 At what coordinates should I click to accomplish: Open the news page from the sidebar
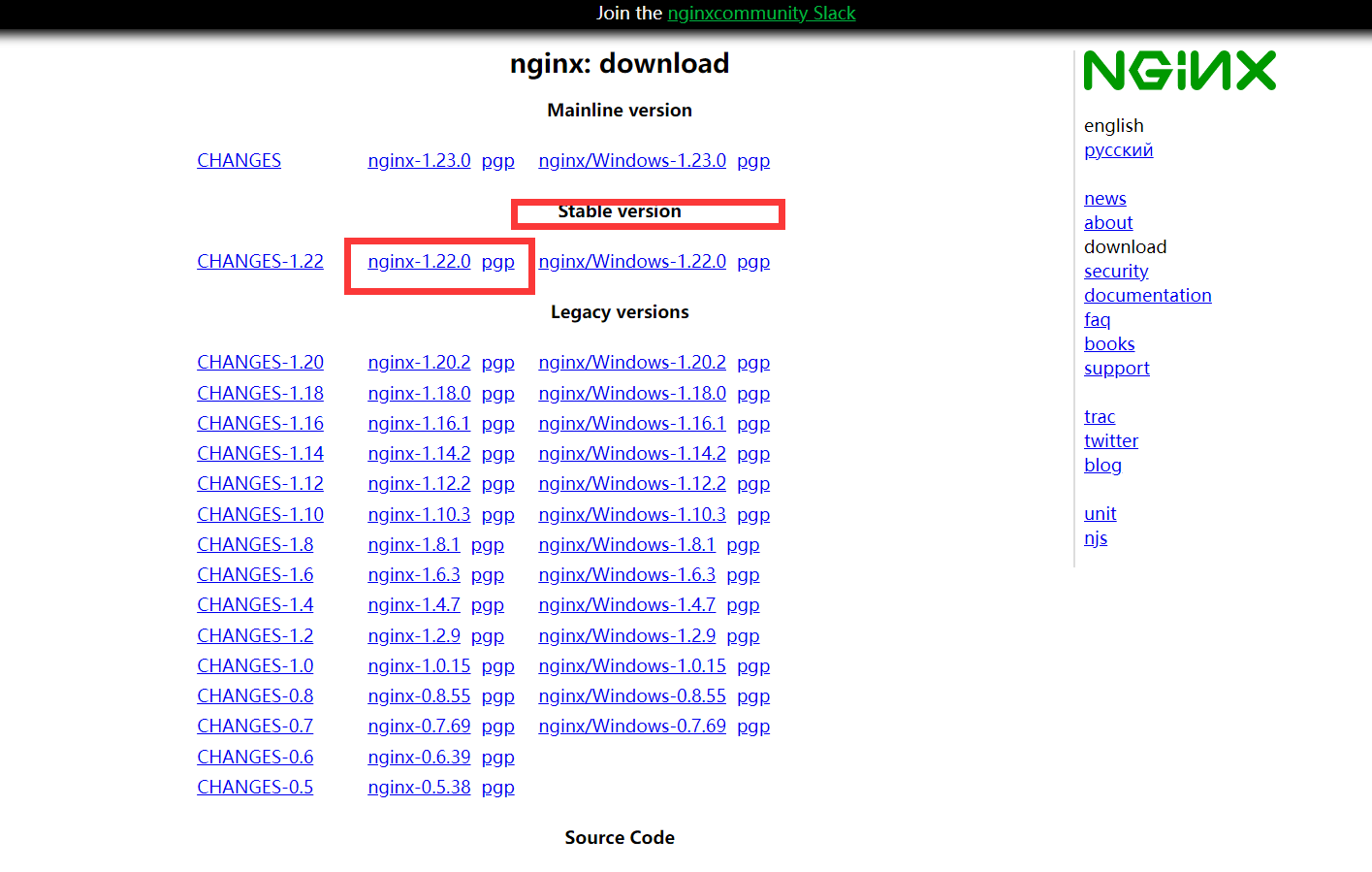coord(1104,198)
